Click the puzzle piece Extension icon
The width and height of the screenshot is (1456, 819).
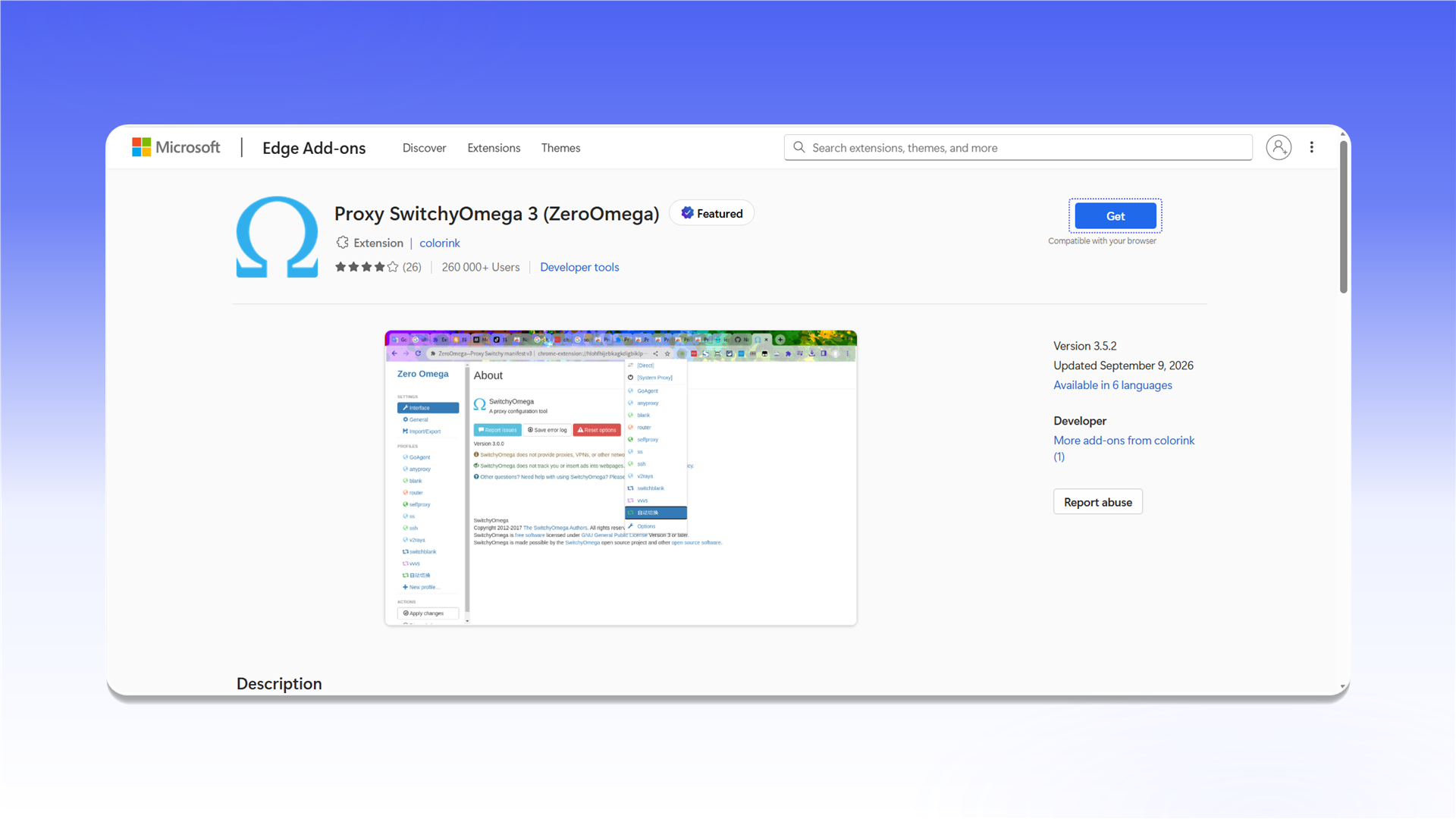point(343,243)
